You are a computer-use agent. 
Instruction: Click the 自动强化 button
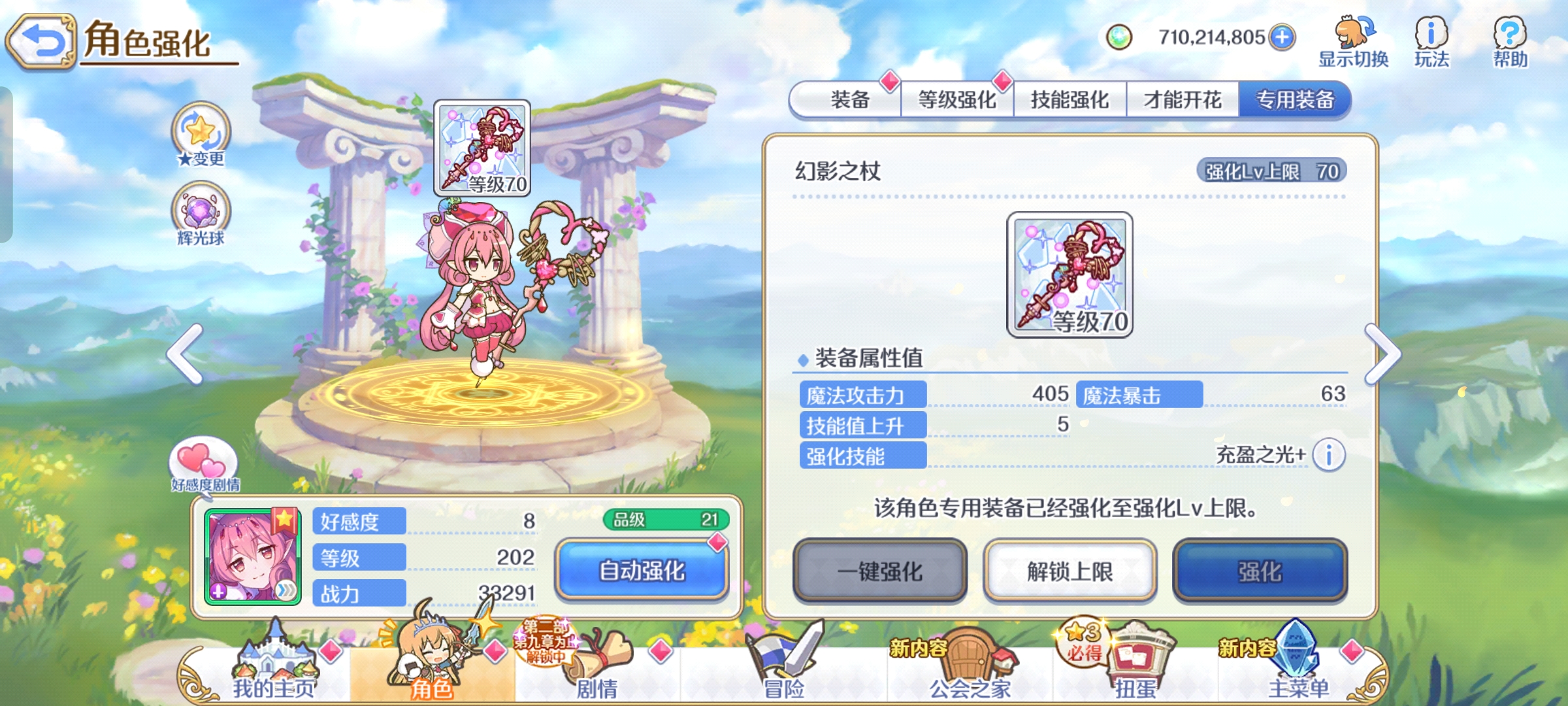tap(642, 570)
